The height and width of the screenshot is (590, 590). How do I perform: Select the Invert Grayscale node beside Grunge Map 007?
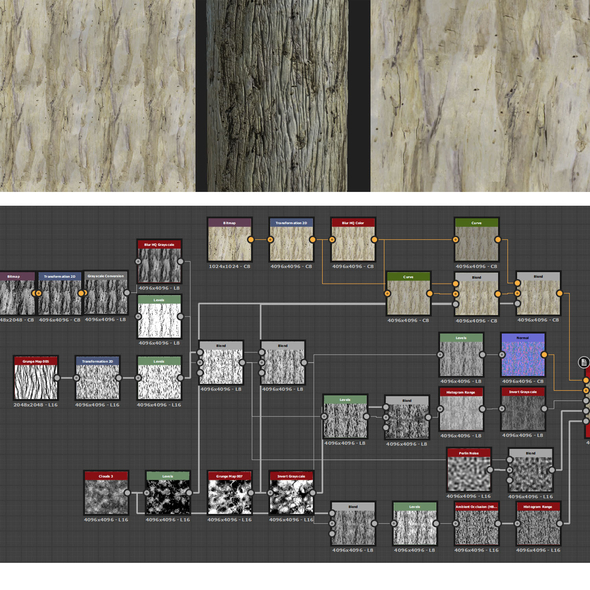pos(292,493)
